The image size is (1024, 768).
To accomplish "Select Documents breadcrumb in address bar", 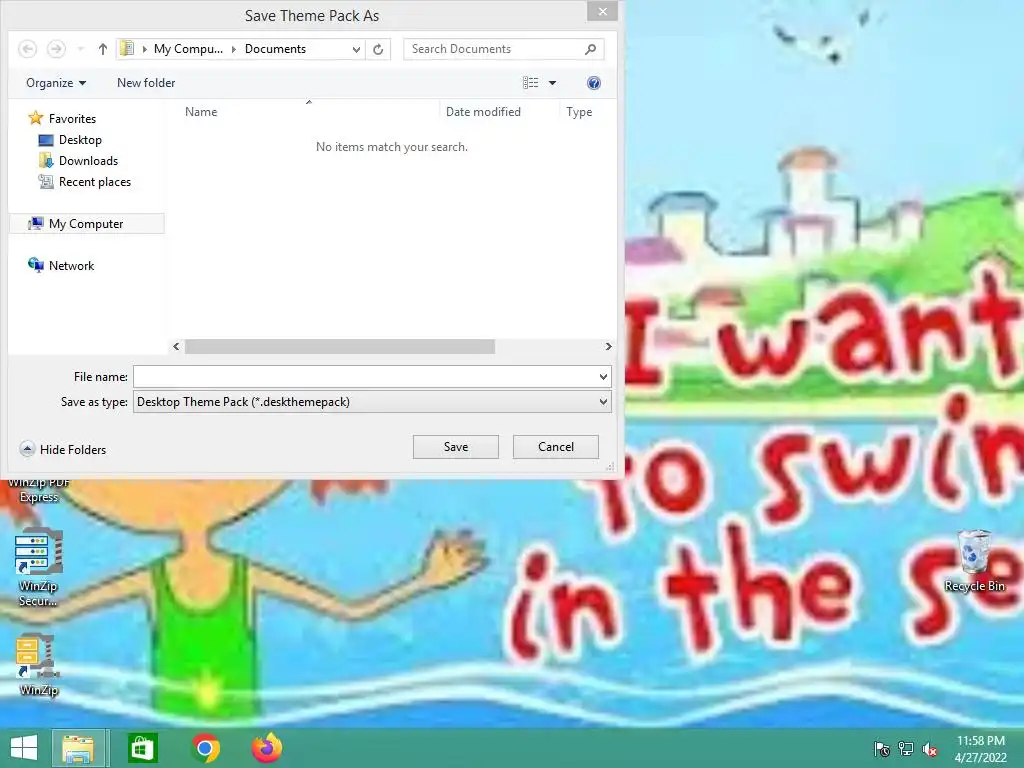I will pyautogui.click(x=275, y=49).
